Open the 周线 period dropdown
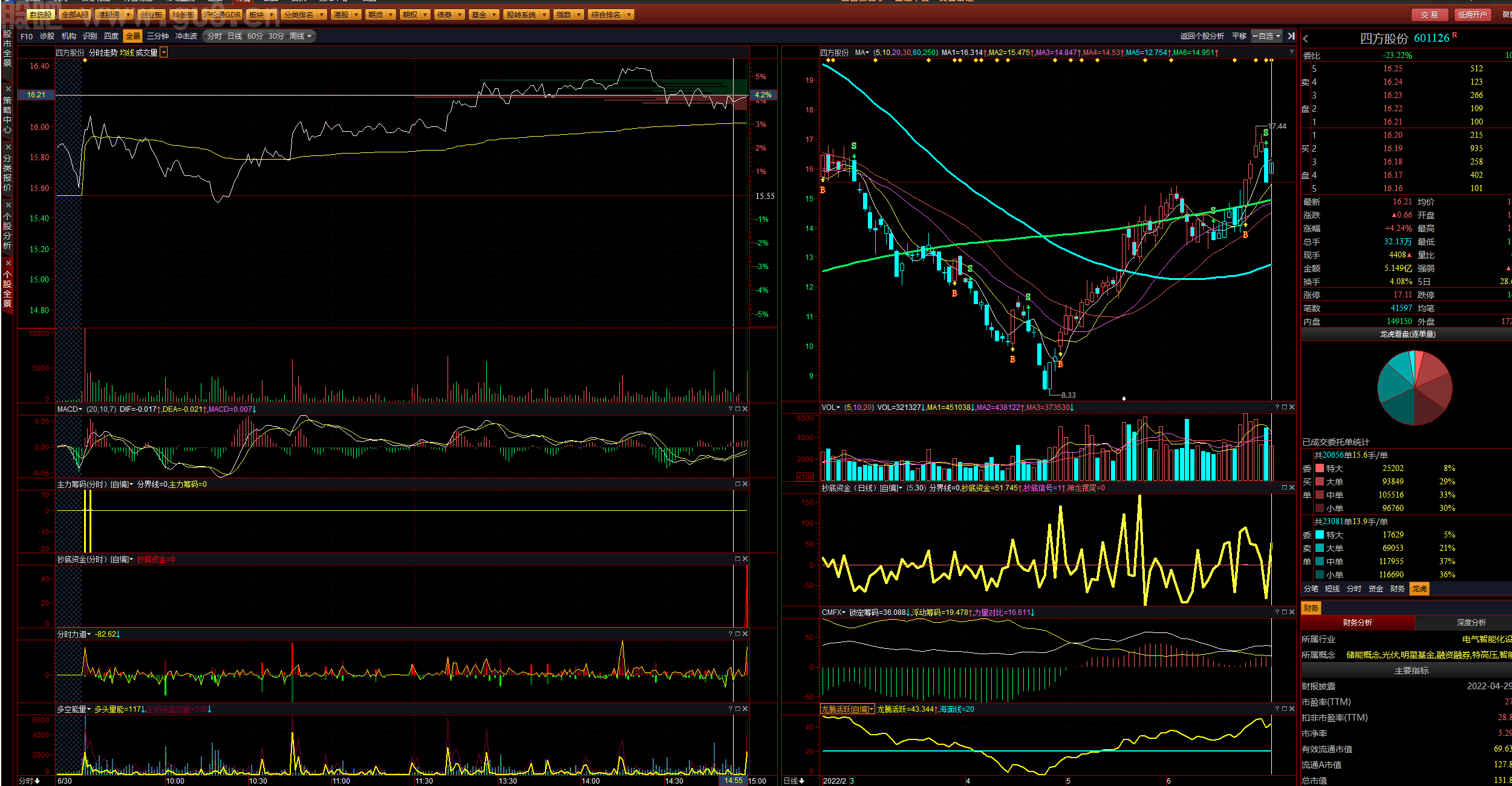 310,36
